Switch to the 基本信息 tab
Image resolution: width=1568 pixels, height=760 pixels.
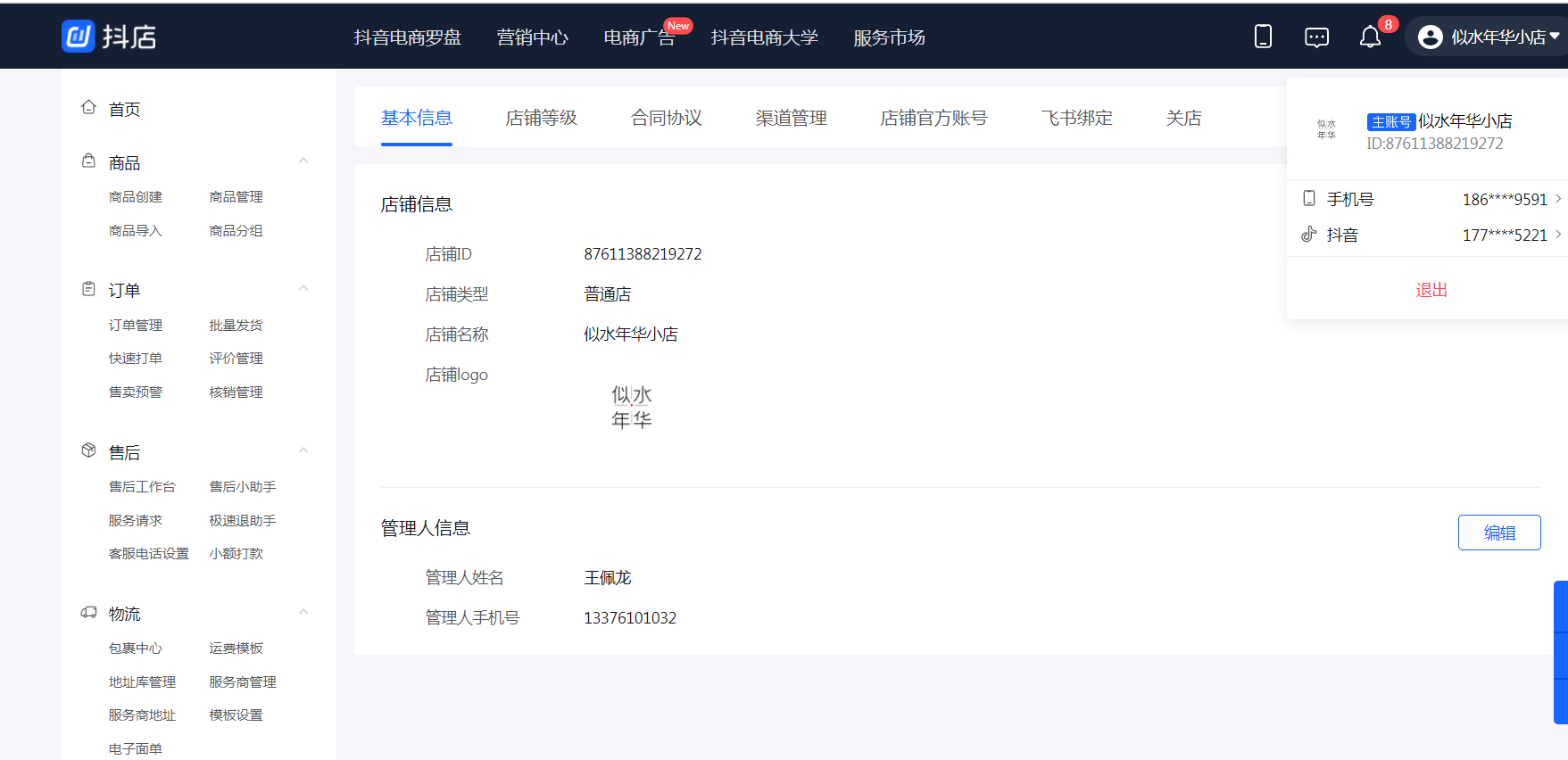click(417, 118)
